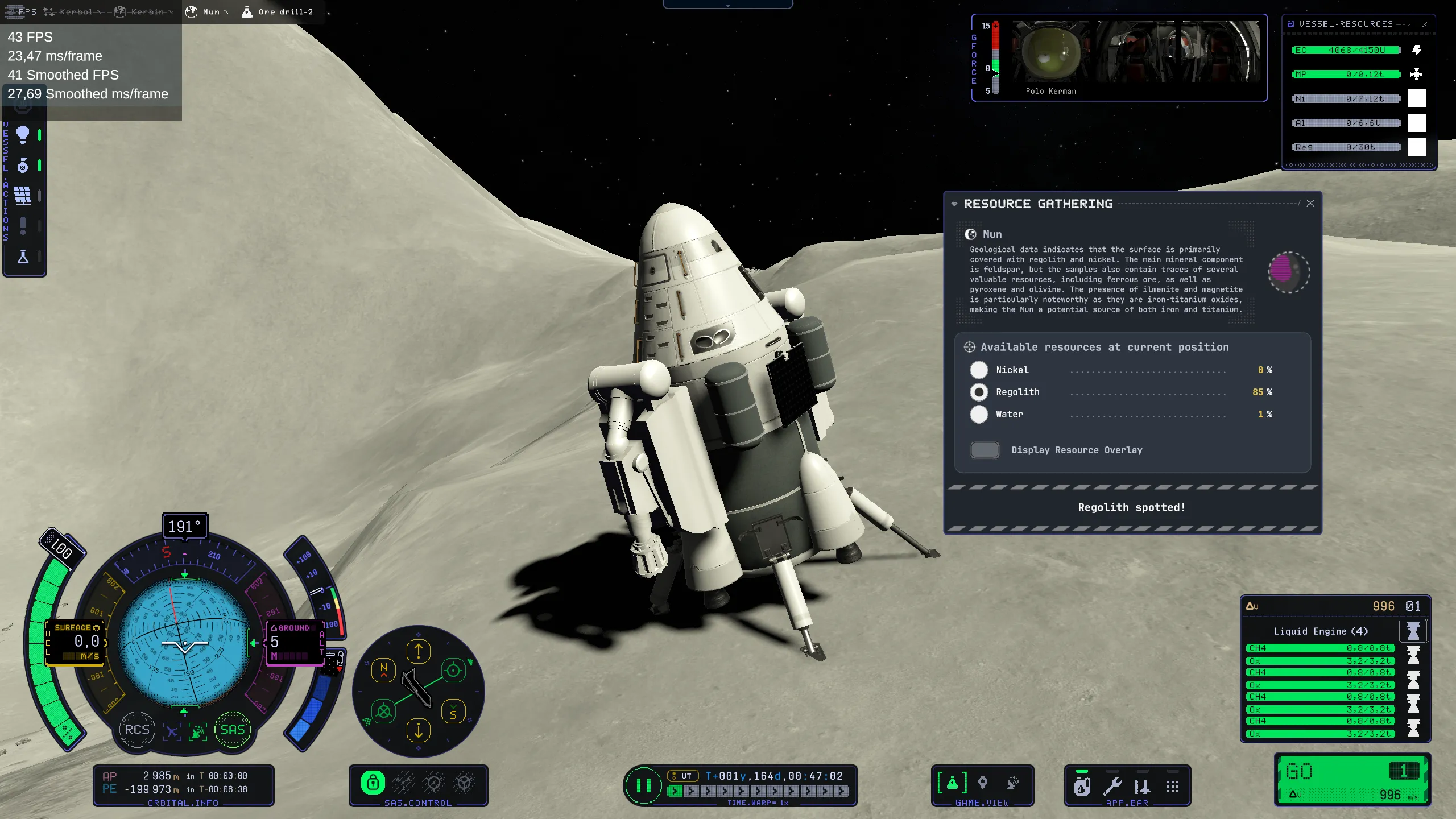The image size is (1456, 819).
Task: Pause the game with the pause button
Action: pyautogui.click(x=644, y=785)
